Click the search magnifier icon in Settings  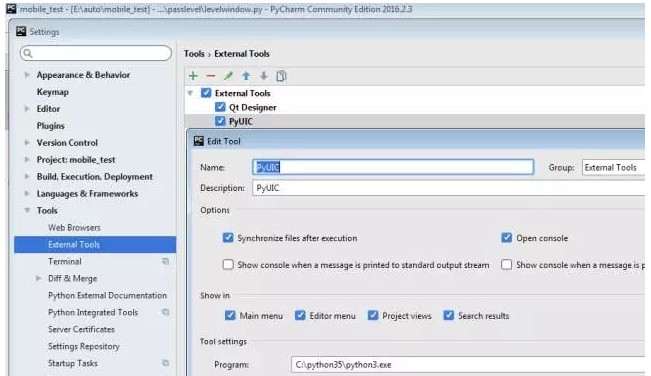click(x=28, y=53)
